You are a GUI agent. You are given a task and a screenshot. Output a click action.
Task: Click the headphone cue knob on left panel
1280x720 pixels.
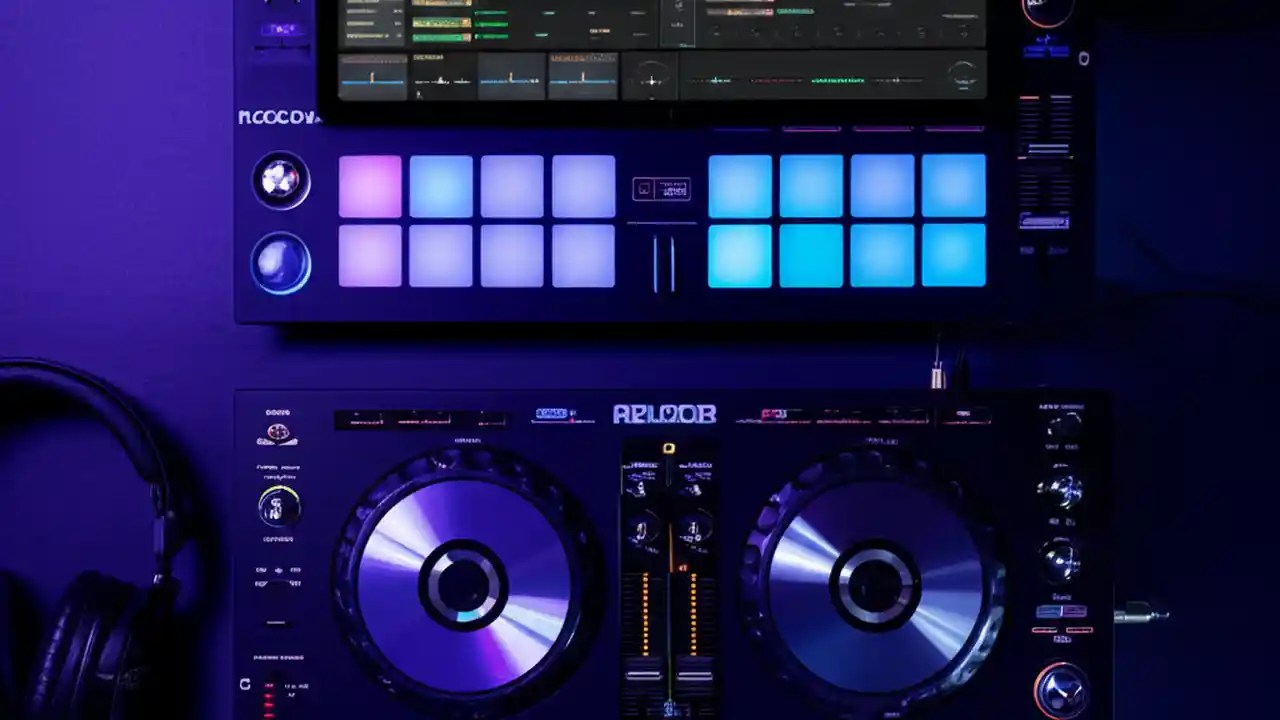coord(279,508)
